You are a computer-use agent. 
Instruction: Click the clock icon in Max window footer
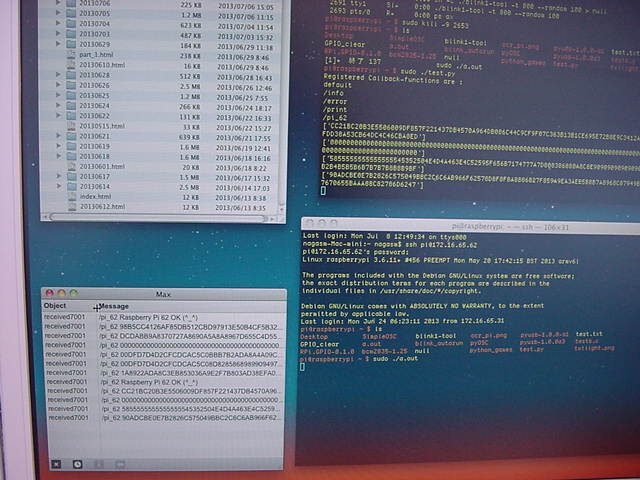click(77, 464)
